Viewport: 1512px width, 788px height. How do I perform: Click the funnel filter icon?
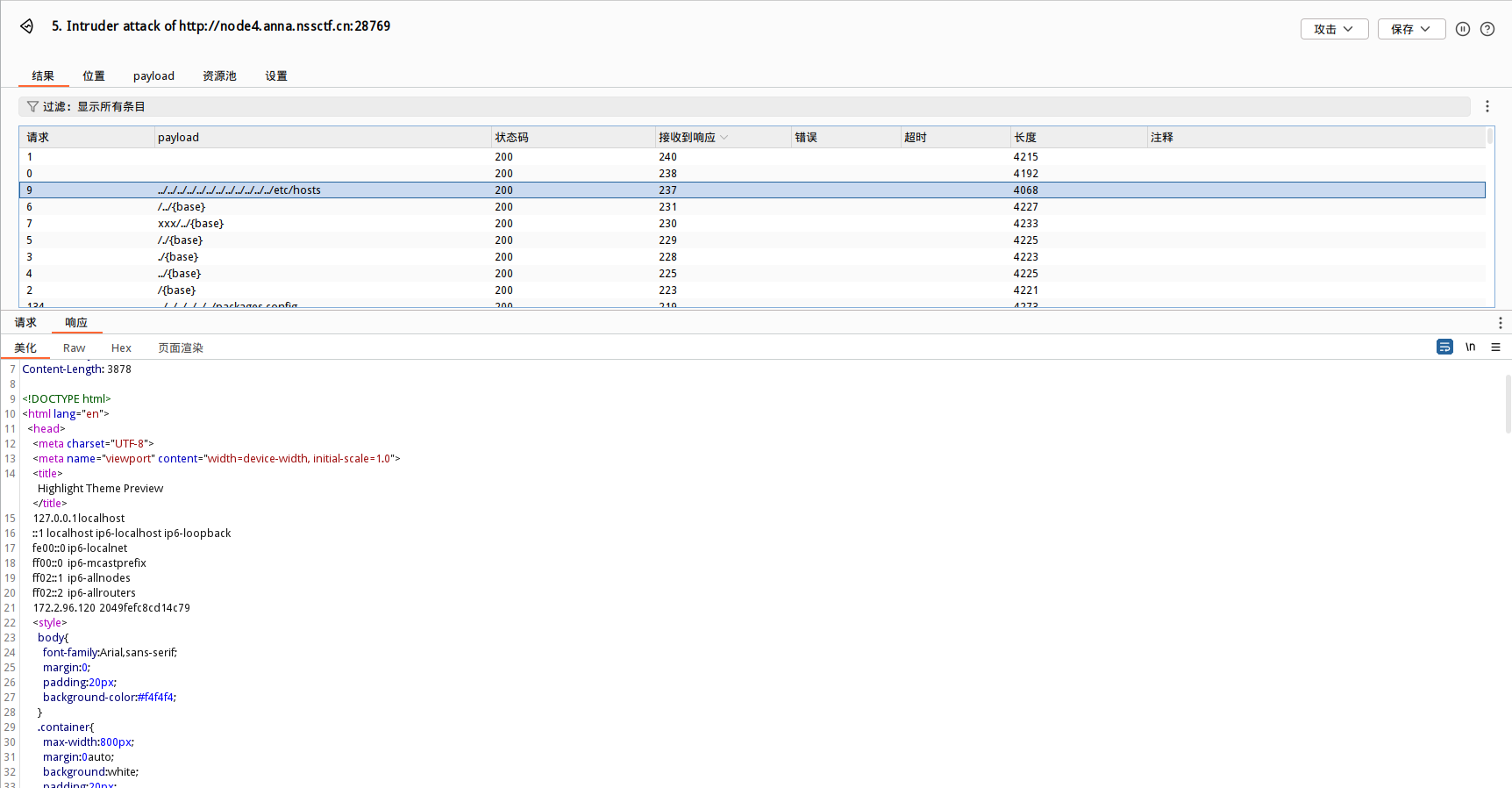(x=32, y=106)
